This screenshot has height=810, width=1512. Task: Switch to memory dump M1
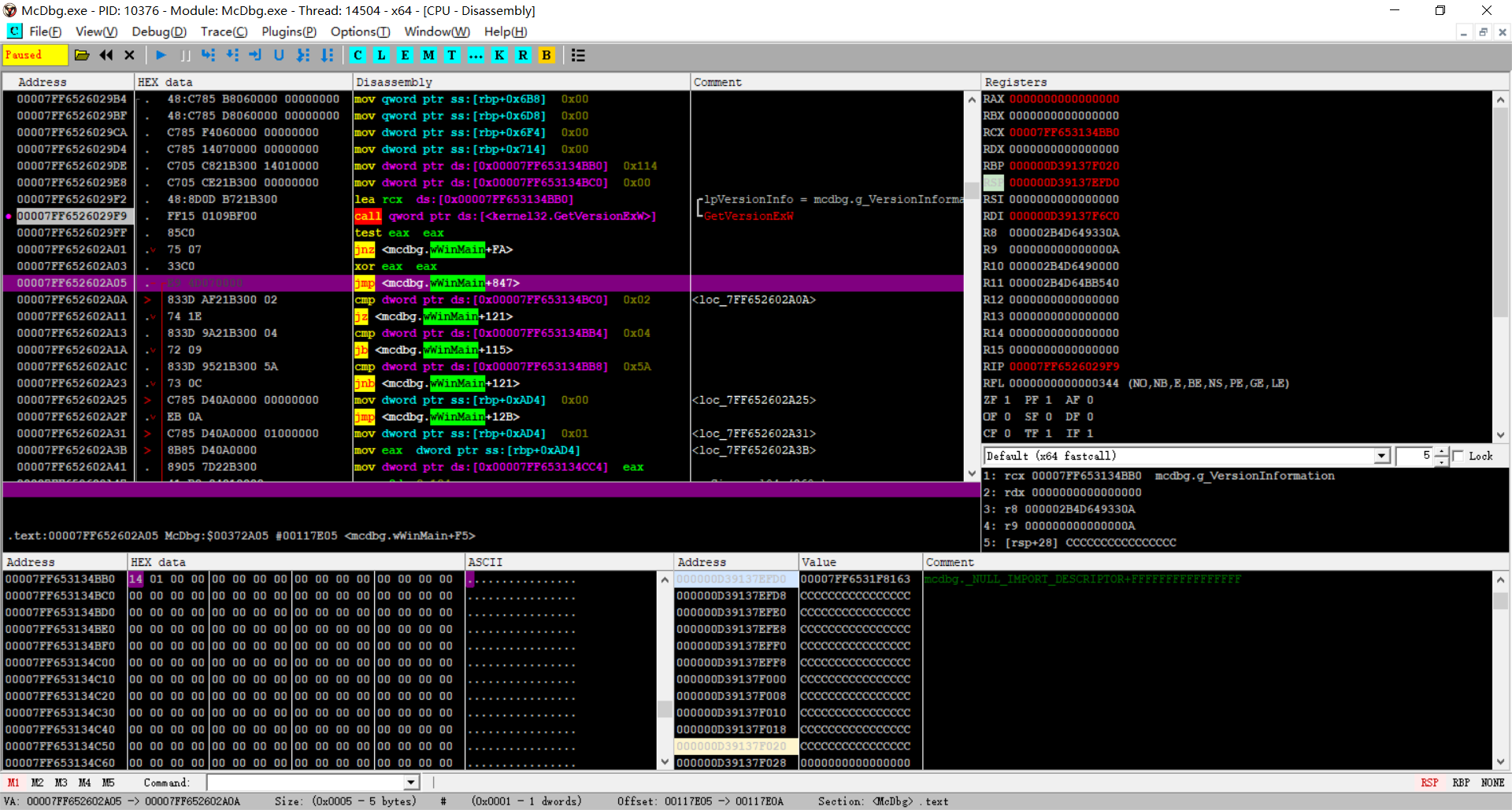coord(13,782)
